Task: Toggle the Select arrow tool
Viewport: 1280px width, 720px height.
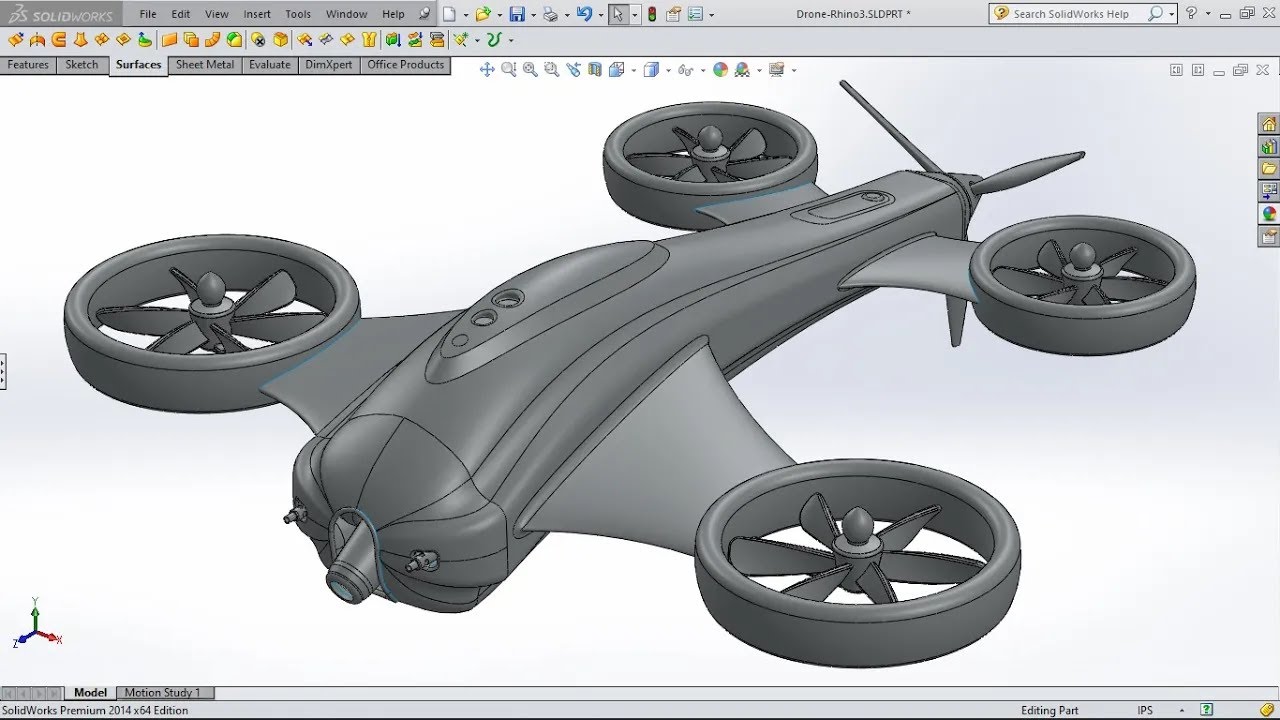Action: [618, 14]
